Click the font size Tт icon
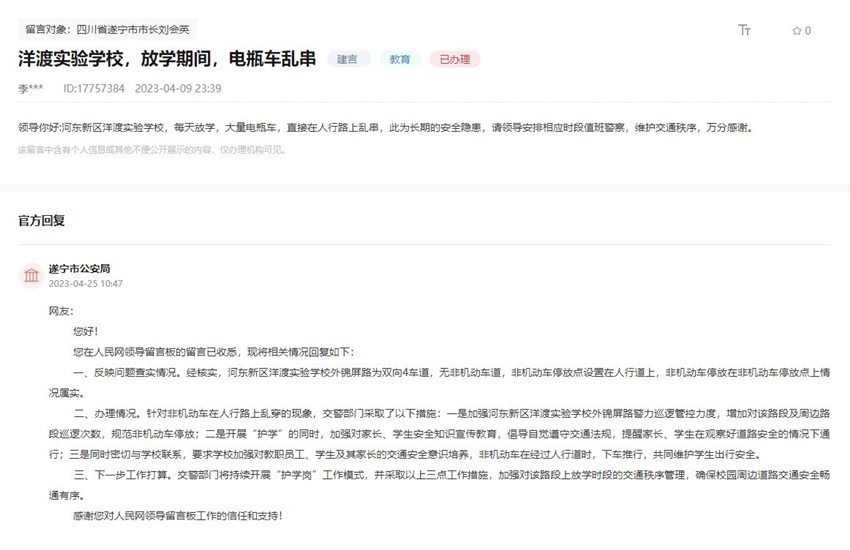Image resolution: width=850 pixels, height=550 pixels. 744,30
